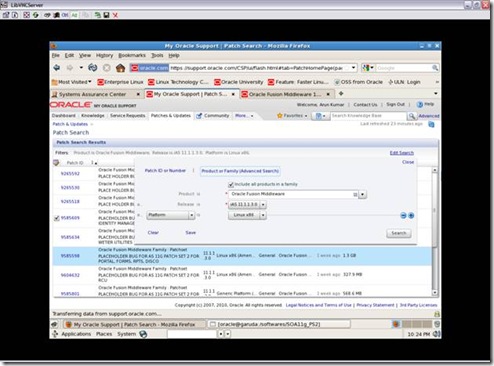Image resolution: width=494 pixels, height=366 pixels.
Task: Open the Release IAS 11.1.1.3.0 dropdown
Action: click(x=263, y=204)
